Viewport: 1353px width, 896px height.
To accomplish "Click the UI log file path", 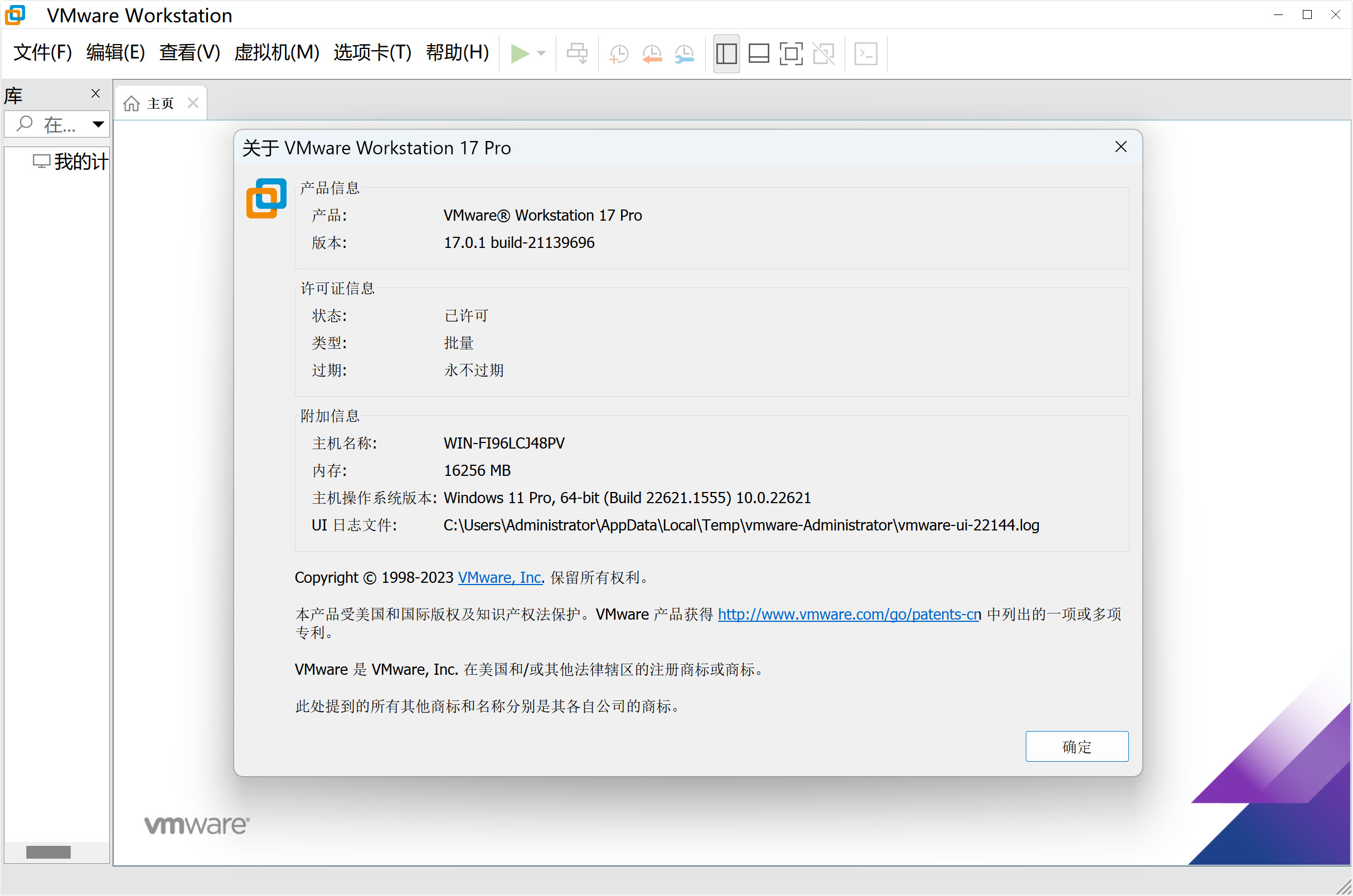I will (x=741, y=525).
